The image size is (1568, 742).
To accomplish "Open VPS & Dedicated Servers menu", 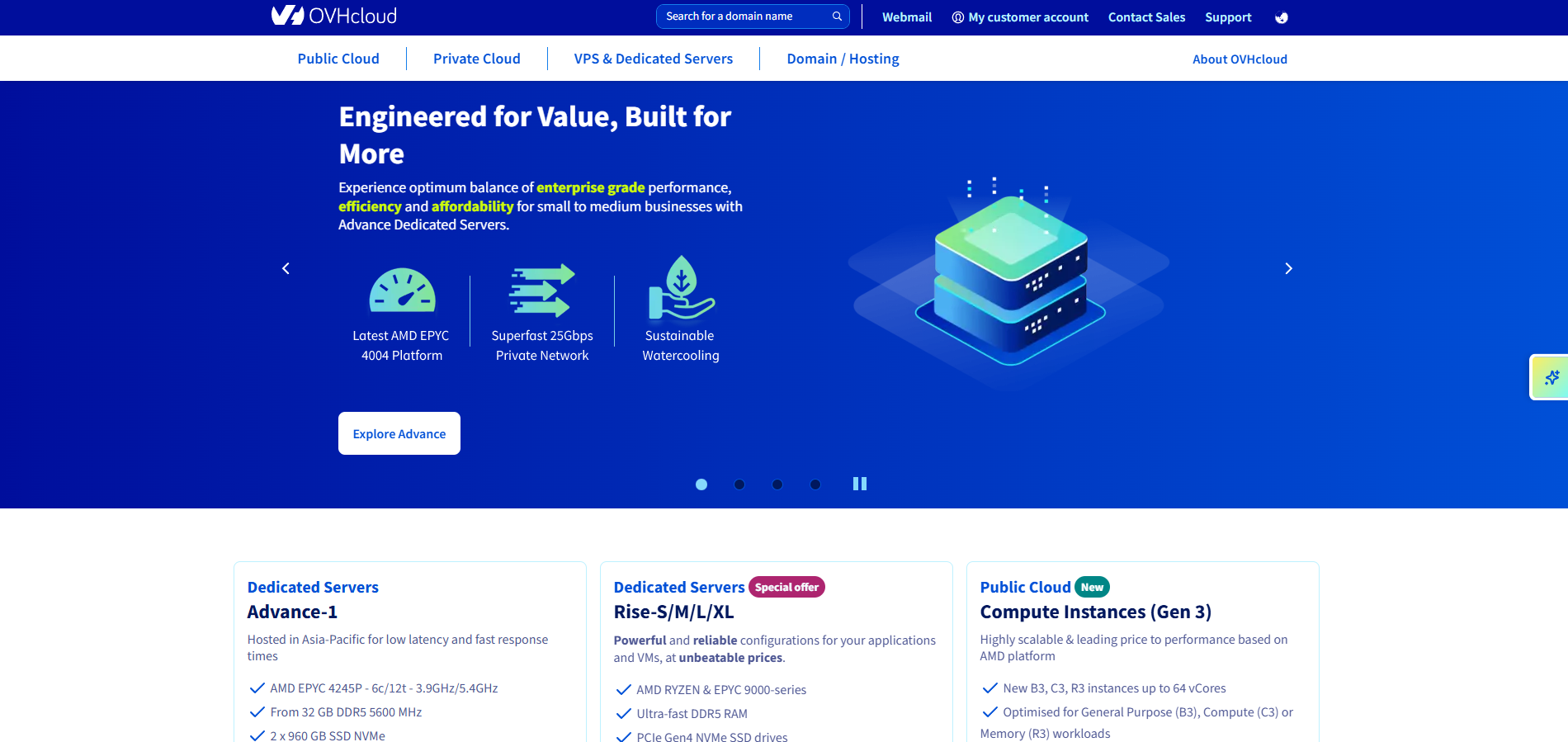I will click(654, 59).
